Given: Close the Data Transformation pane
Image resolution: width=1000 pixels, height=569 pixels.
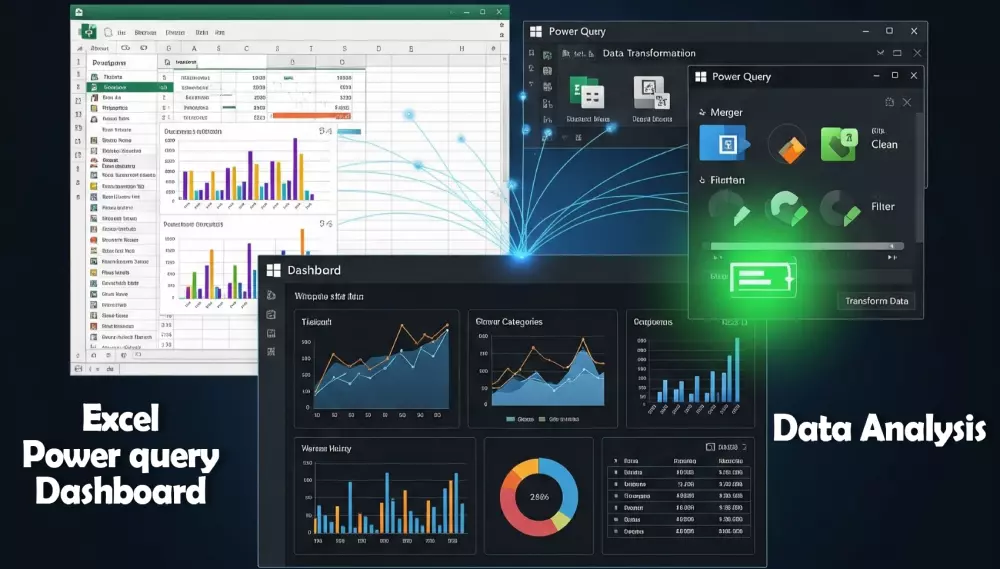Looking at the screenshot, I should point(917,53).
